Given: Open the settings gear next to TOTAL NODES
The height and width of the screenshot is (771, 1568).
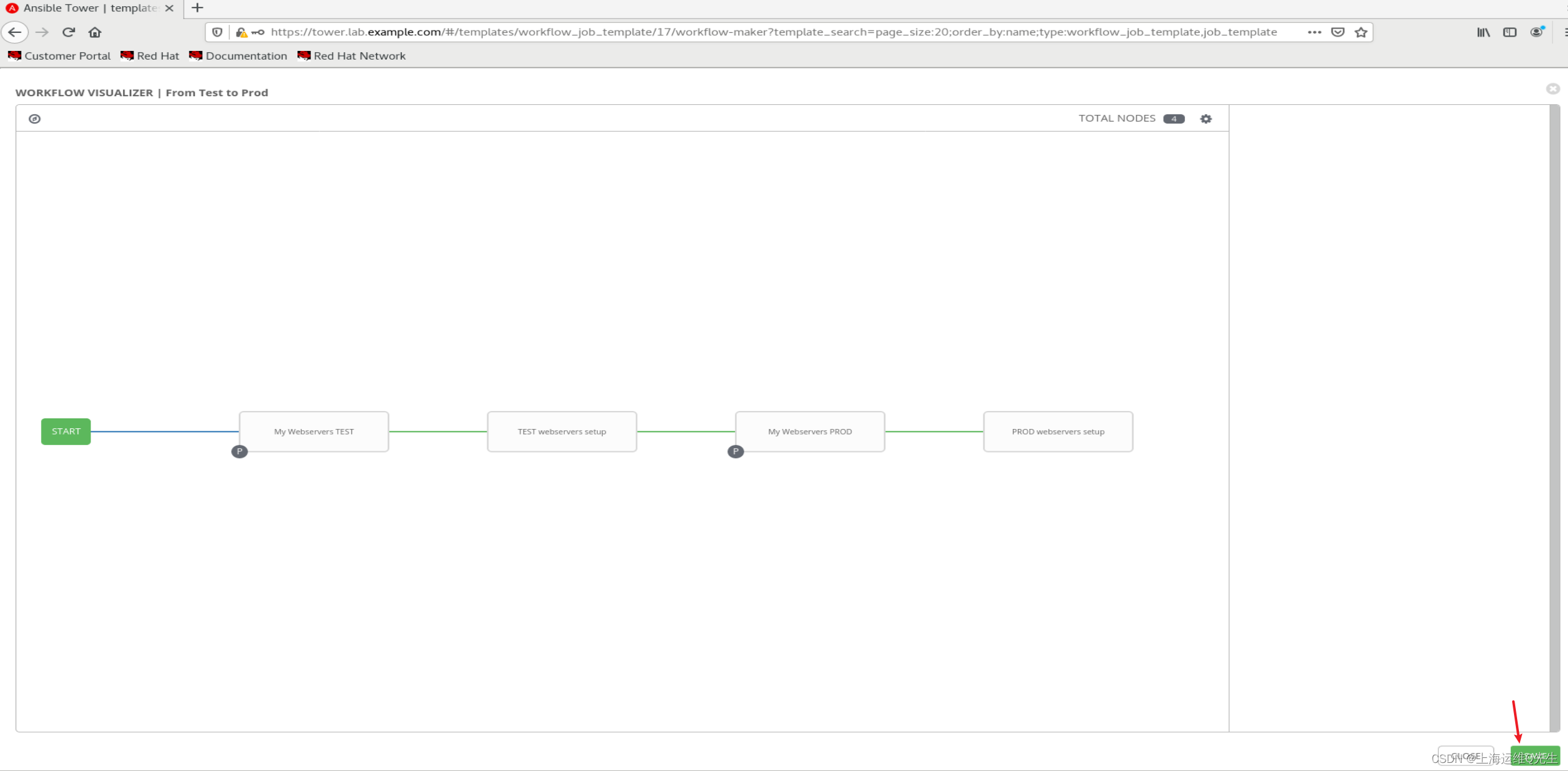Looking at the screenshot, I should (1205, 118).
